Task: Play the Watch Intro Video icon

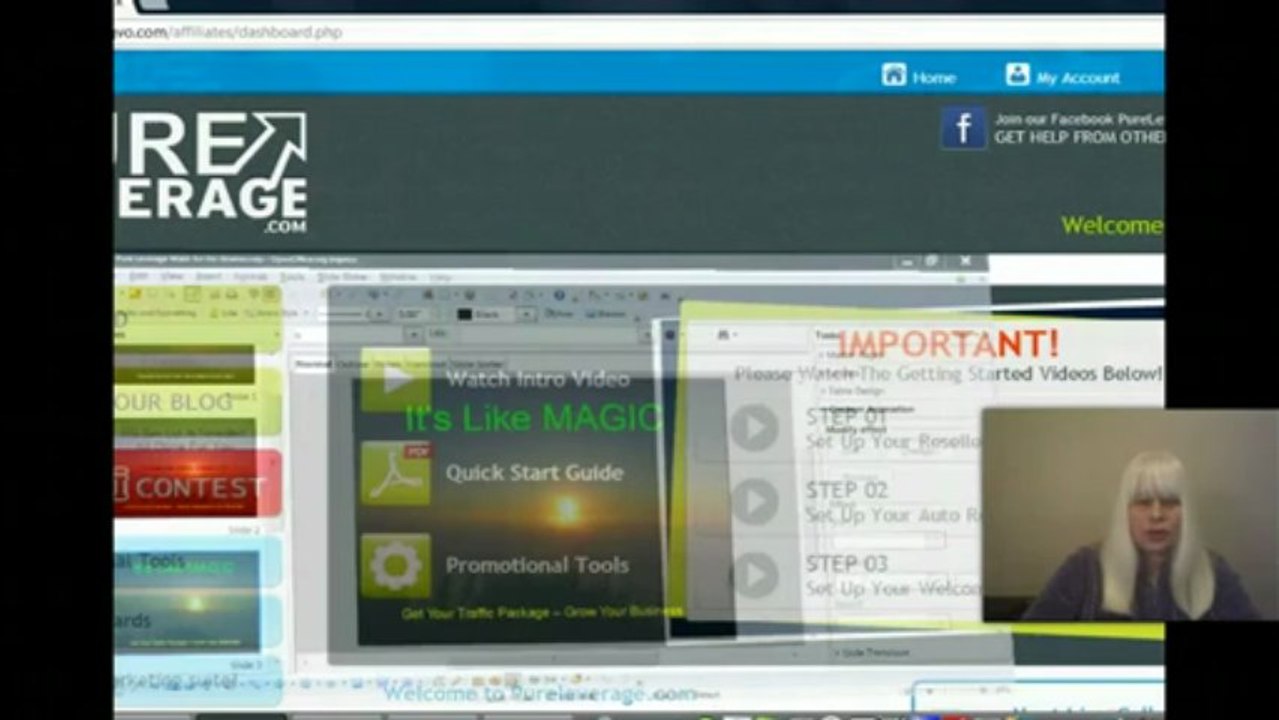Action: 396,379
